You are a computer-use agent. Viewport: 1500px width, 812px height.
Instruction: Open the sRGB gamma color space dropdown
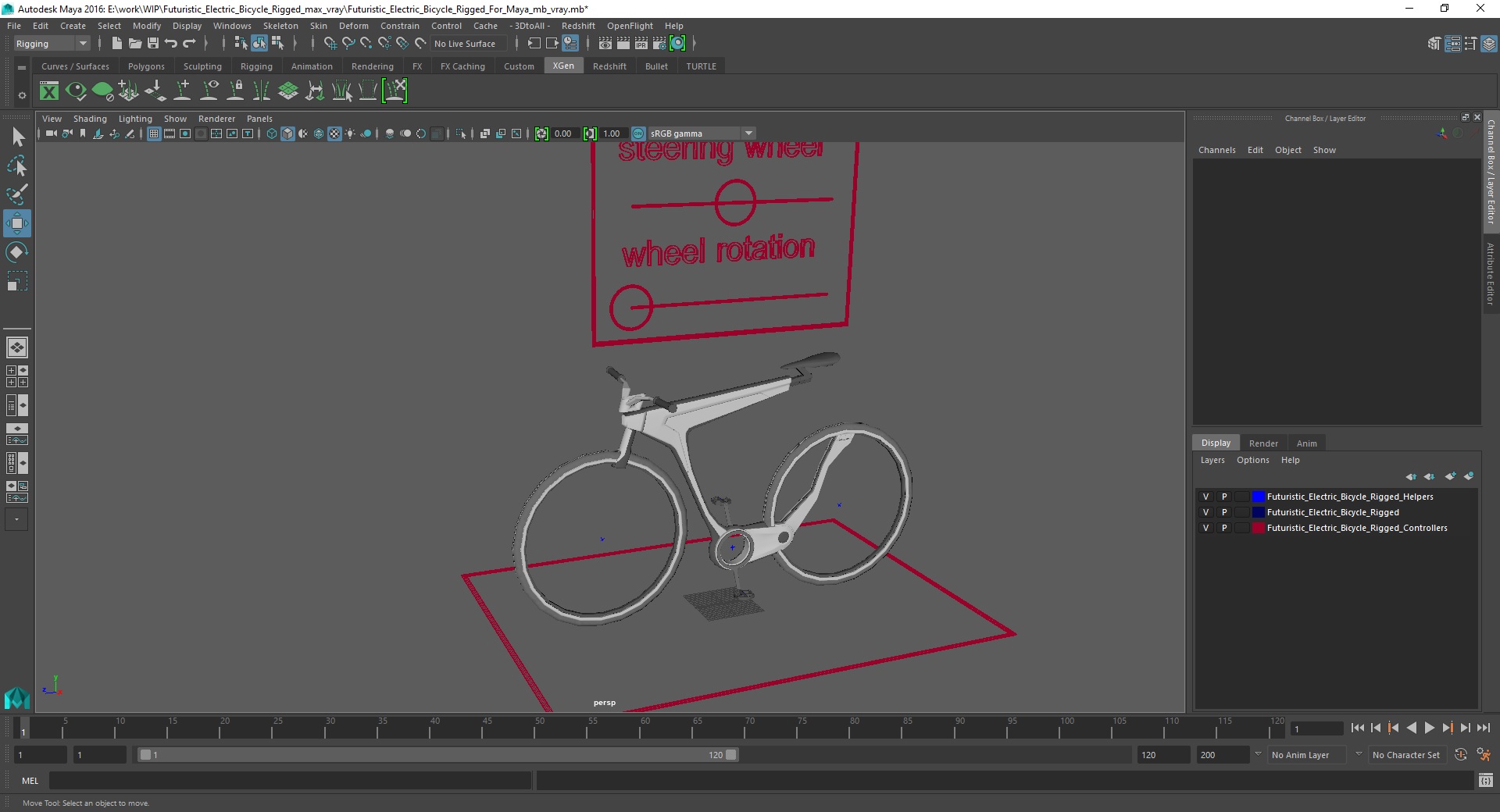[702, 134]
